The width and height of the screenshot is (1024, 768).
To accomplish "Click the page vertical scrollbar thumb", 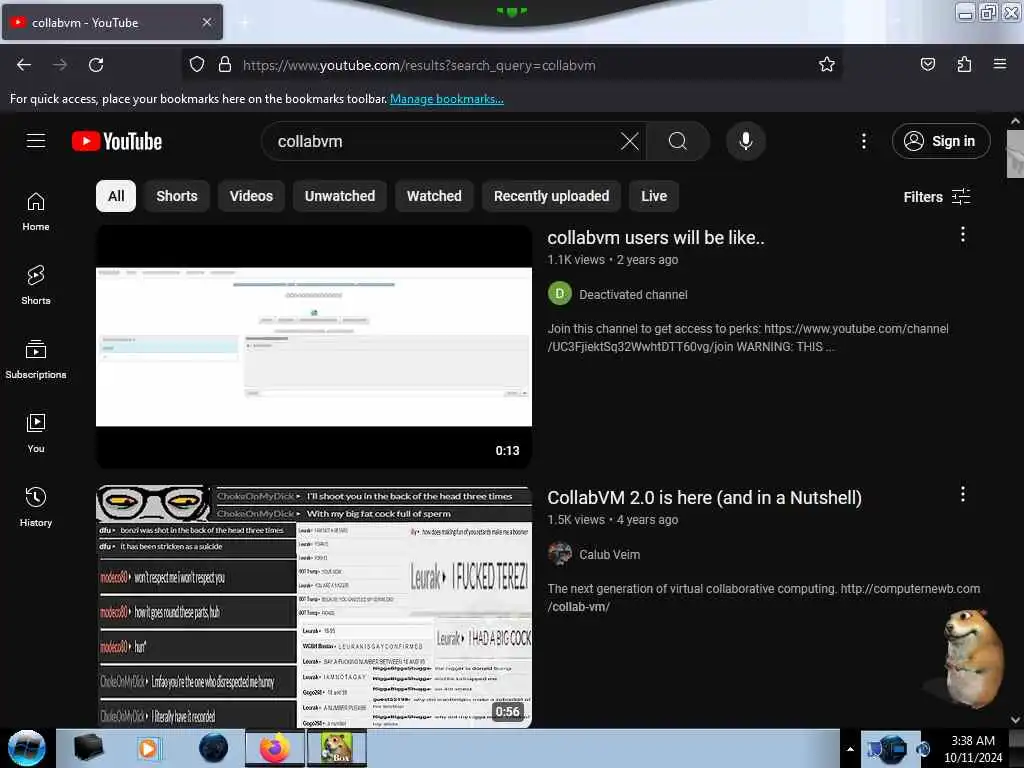I will [1015, 153].
